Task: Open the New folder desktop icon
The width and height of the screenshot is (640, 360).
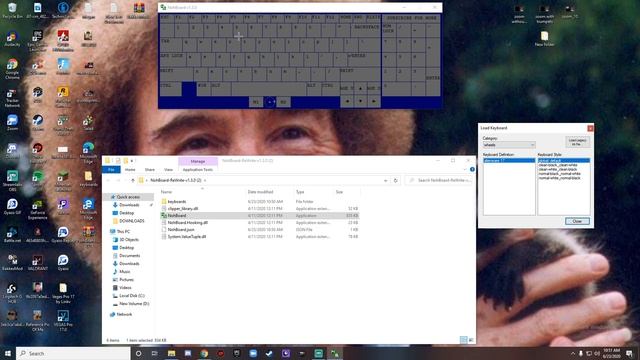Action: (544, 38)
